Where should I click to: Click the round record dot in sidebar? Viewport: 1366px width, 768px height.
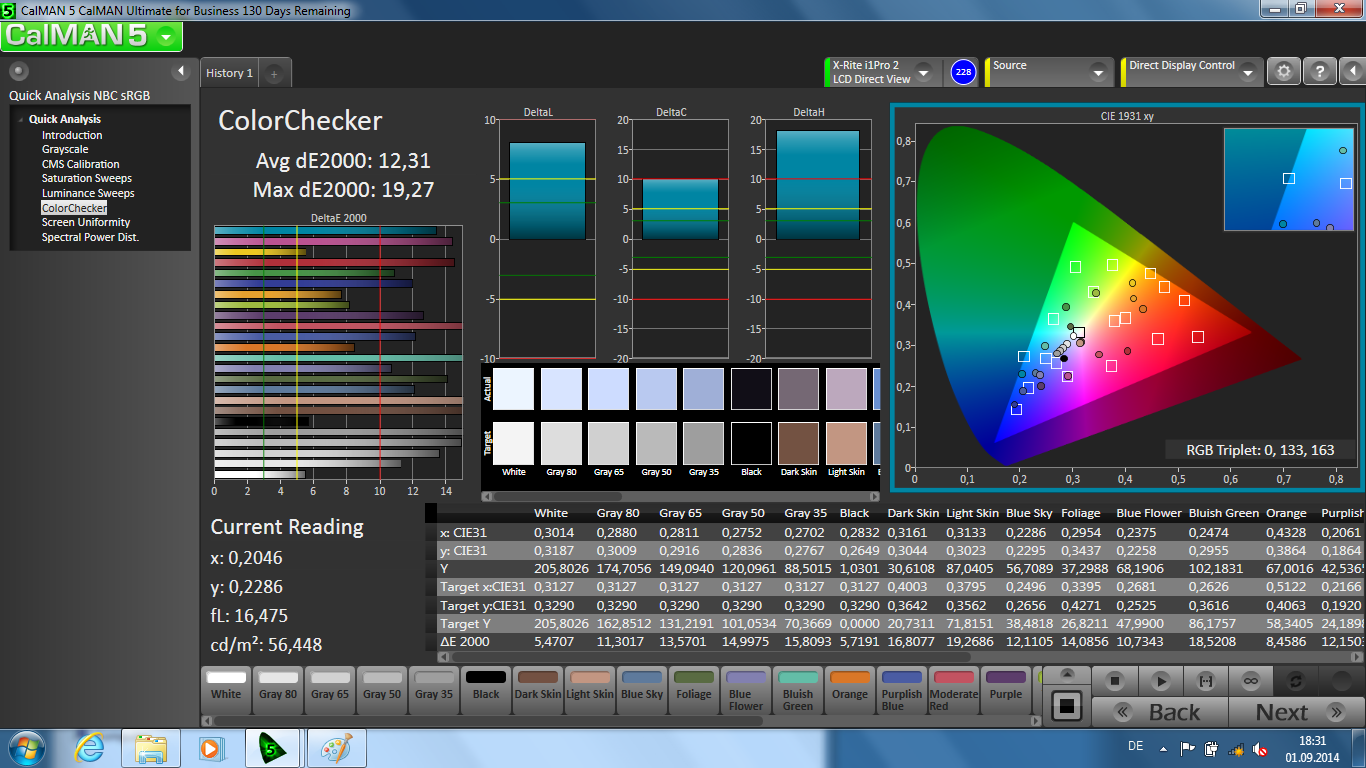click(x=18, y=71)
